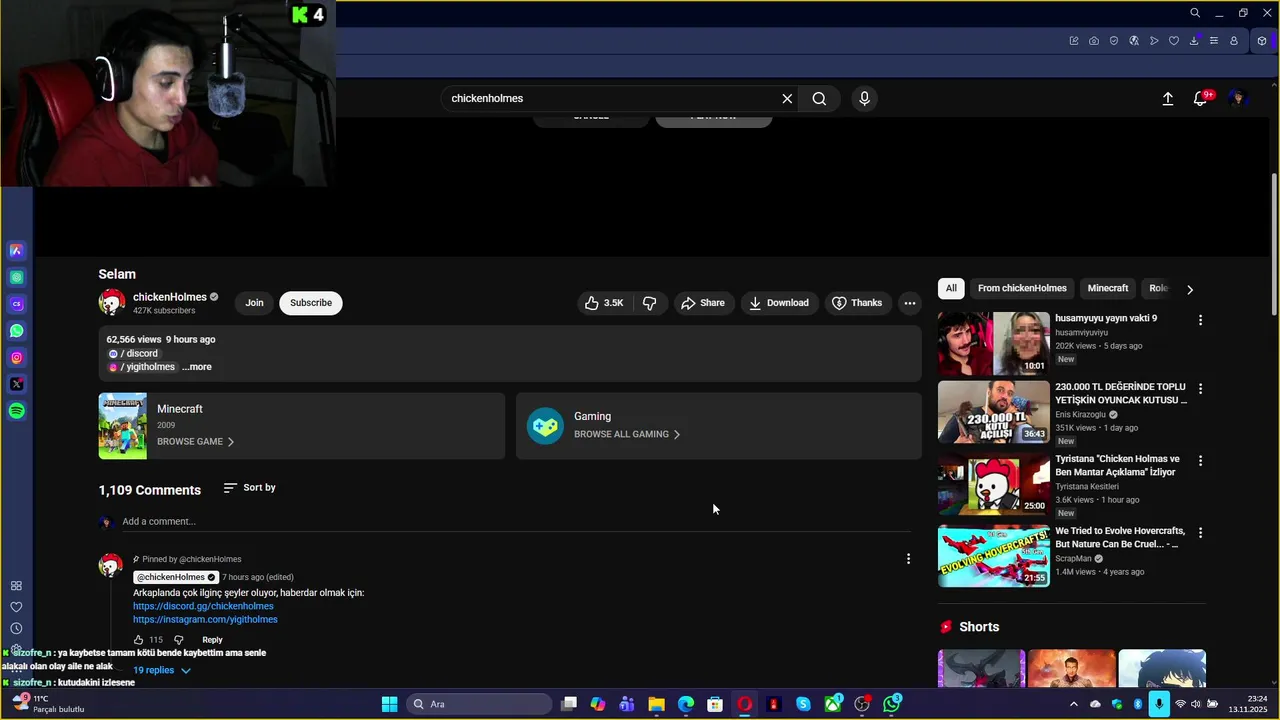
Task: Open the Opera privacy shield icon
Action: pyautogui.click(x=1114, y=41)
